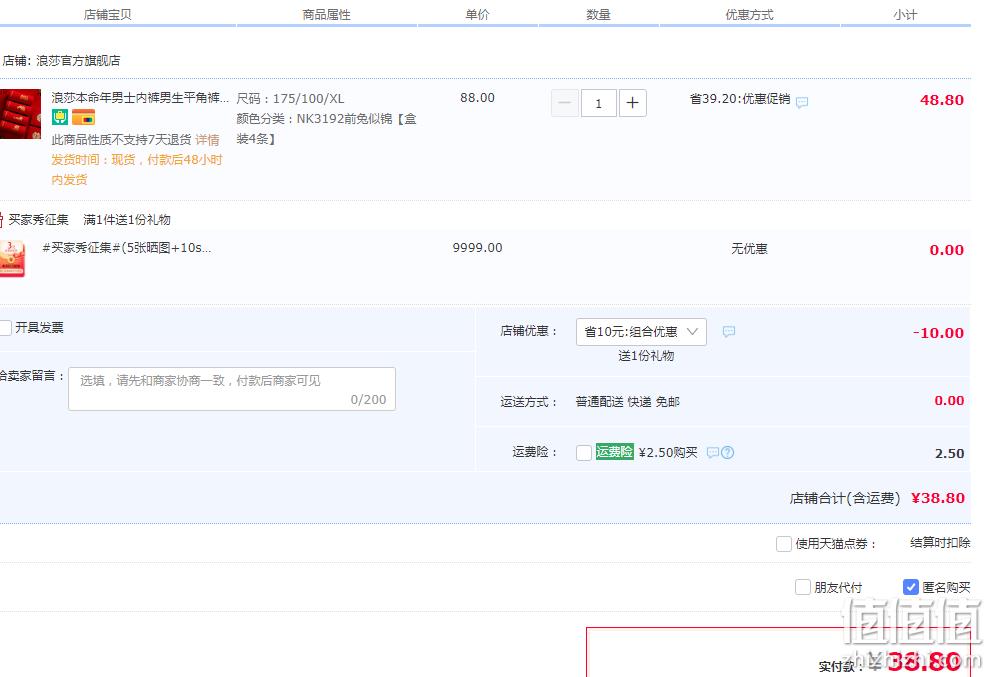Click the 优惠方式 column header
This screenshot has width=991, height=677.
click(749, 15)
